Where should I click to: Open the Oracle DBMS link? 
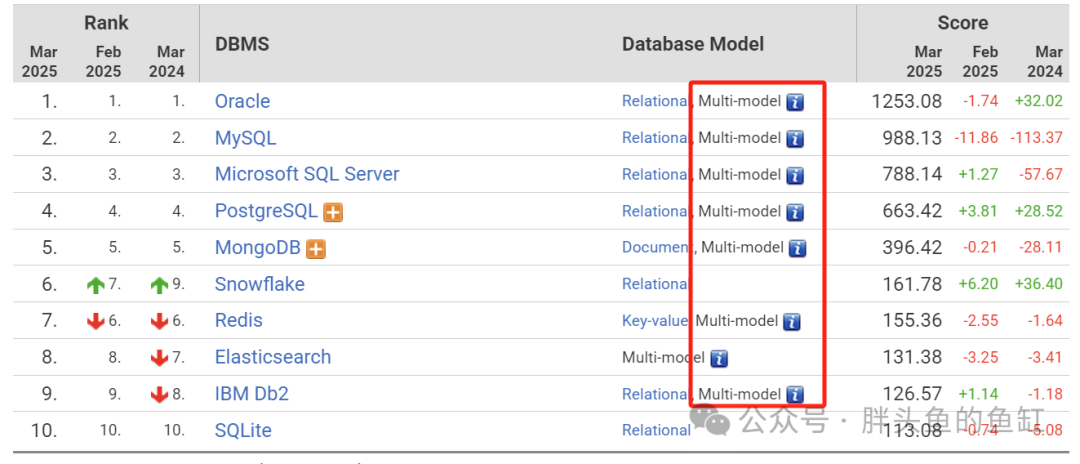click(242, 101)
